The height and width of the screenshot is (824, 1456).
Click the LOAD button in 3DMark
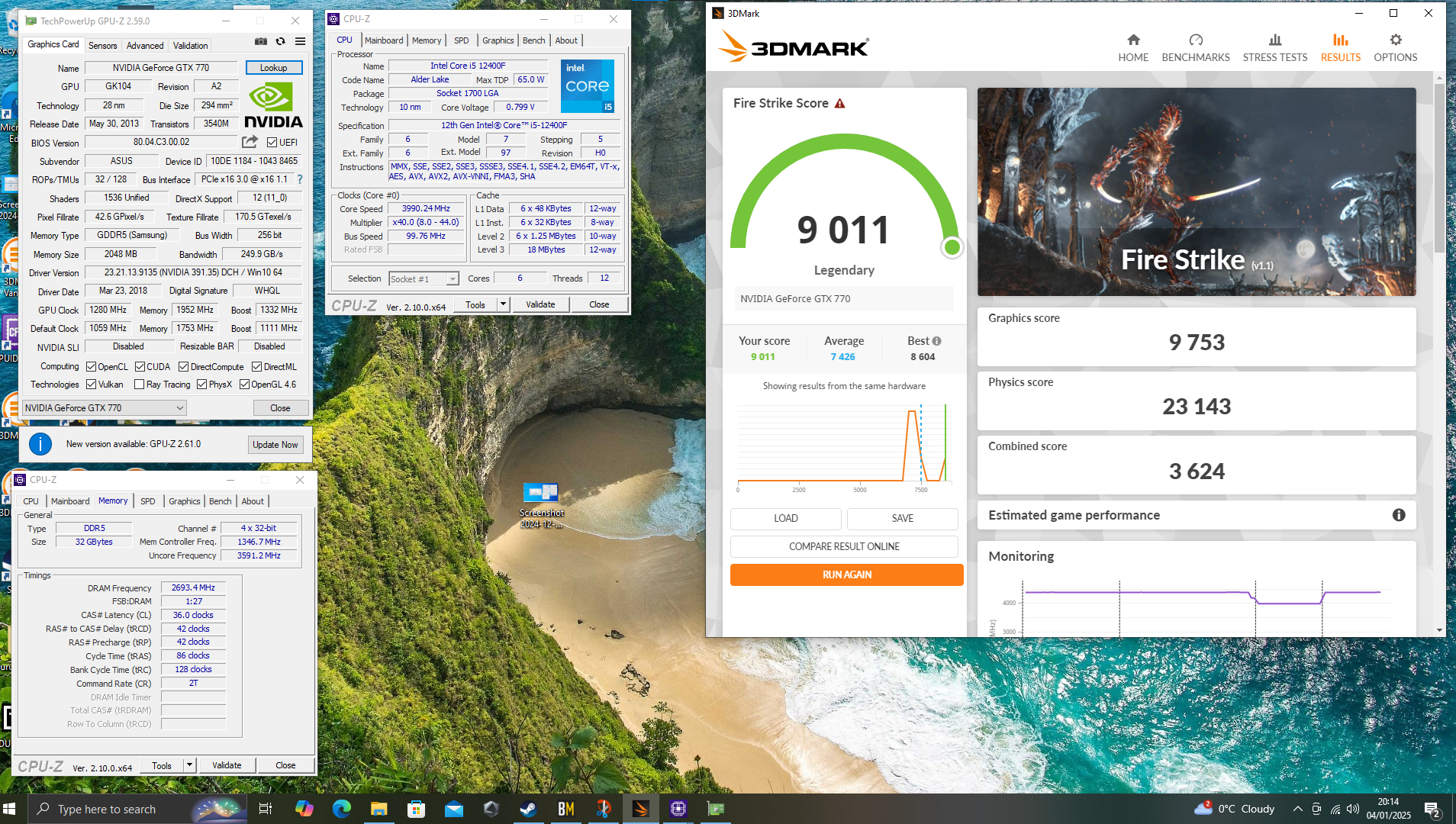coord(786,518)
